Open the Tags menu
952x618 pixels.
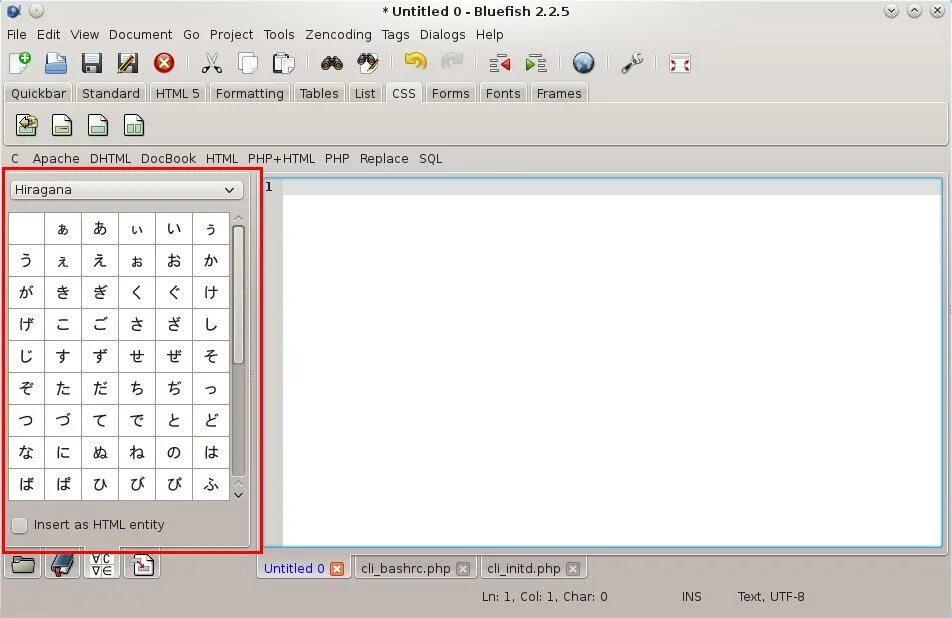(x=395, y=35)
